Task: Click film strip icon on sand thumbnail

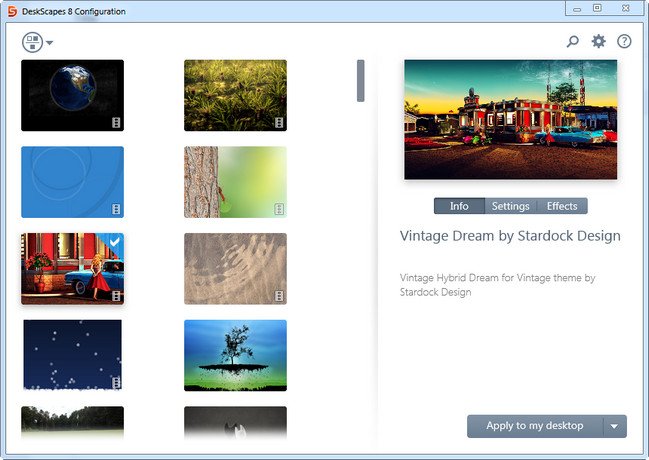Action: point(279,296)
